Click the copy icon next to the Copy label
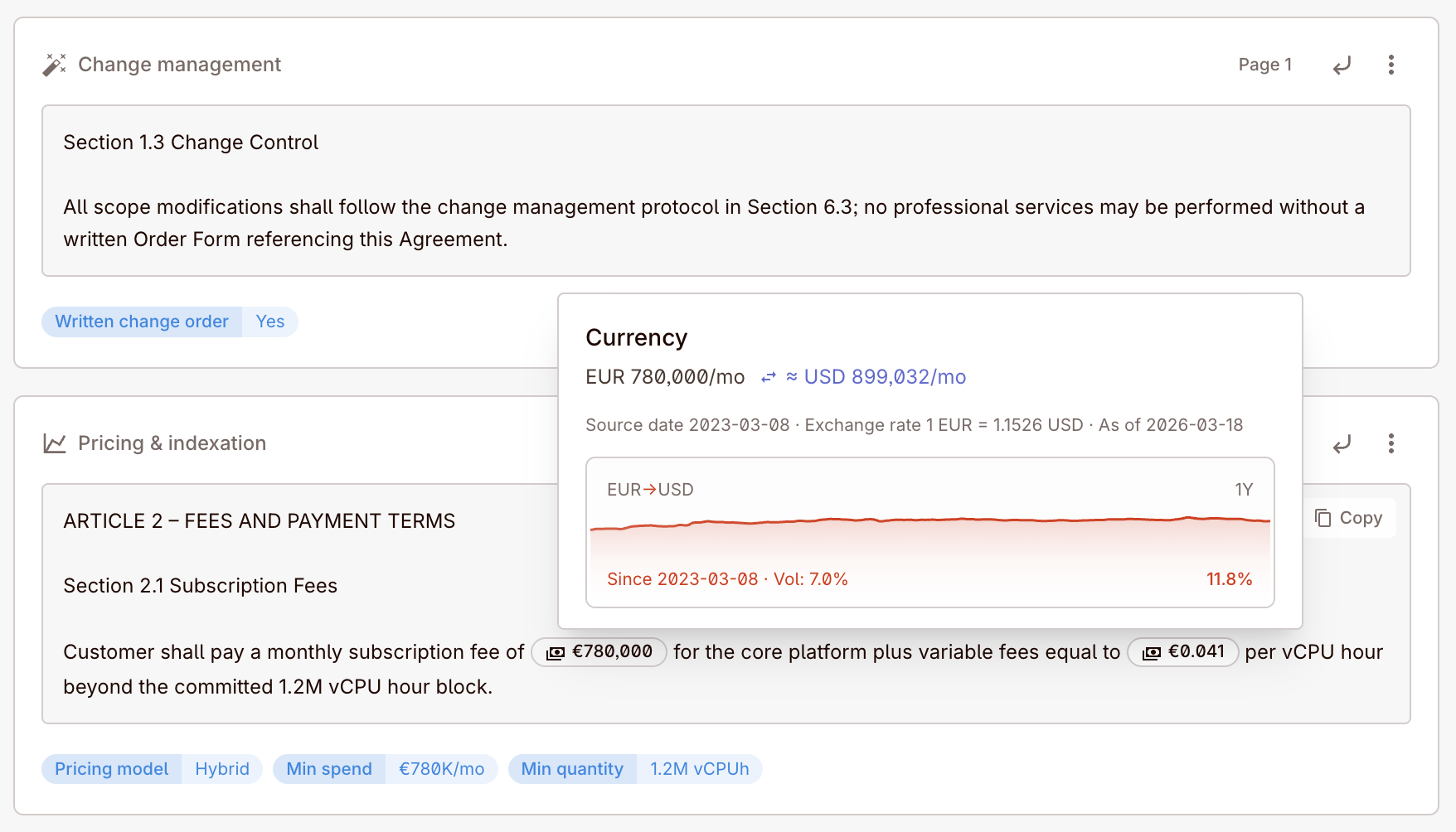 pyautogui.click(x=1324, y=517)
